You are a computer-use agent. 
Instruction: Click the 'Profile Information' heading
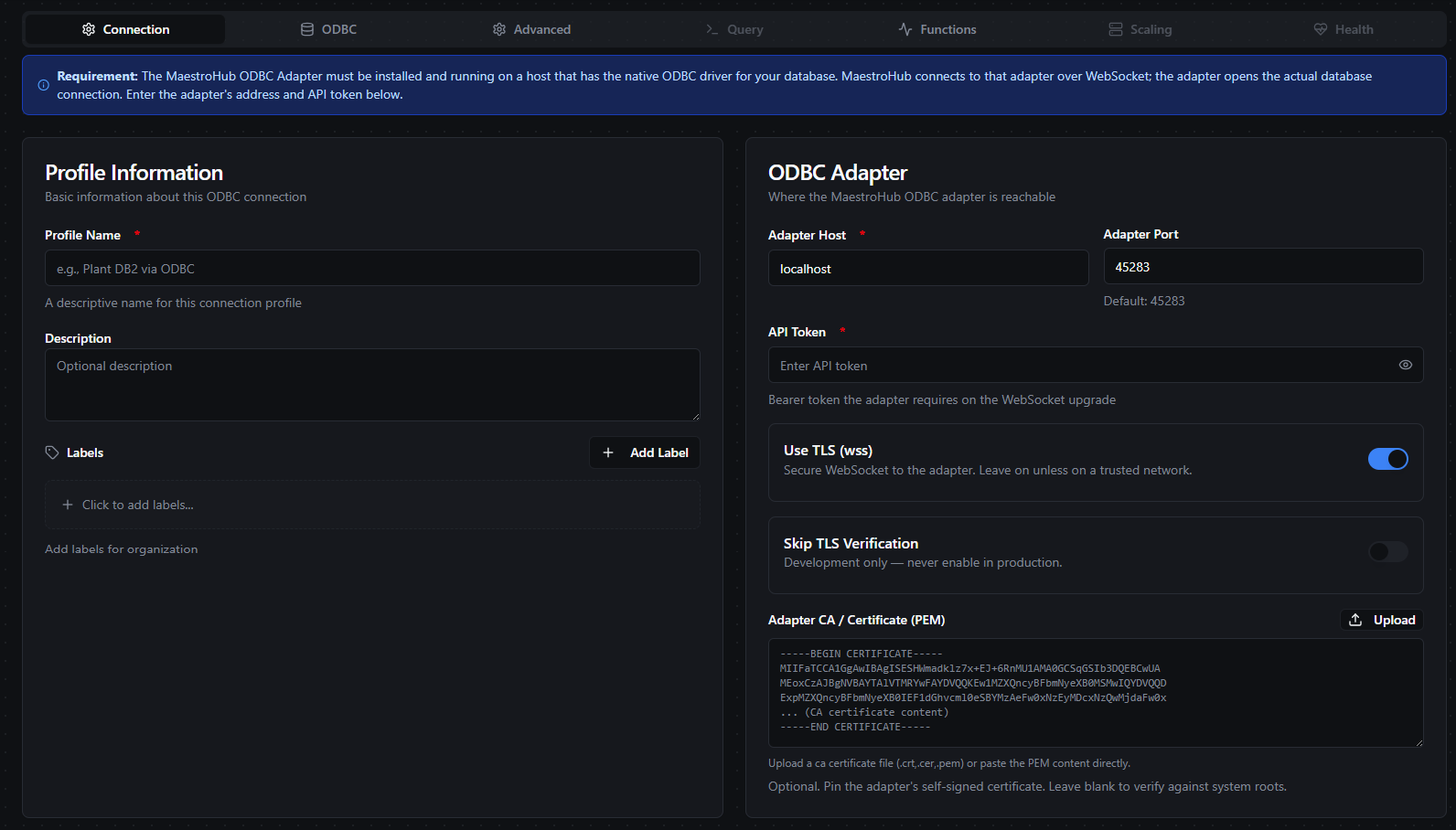click(x=134, y=173)
